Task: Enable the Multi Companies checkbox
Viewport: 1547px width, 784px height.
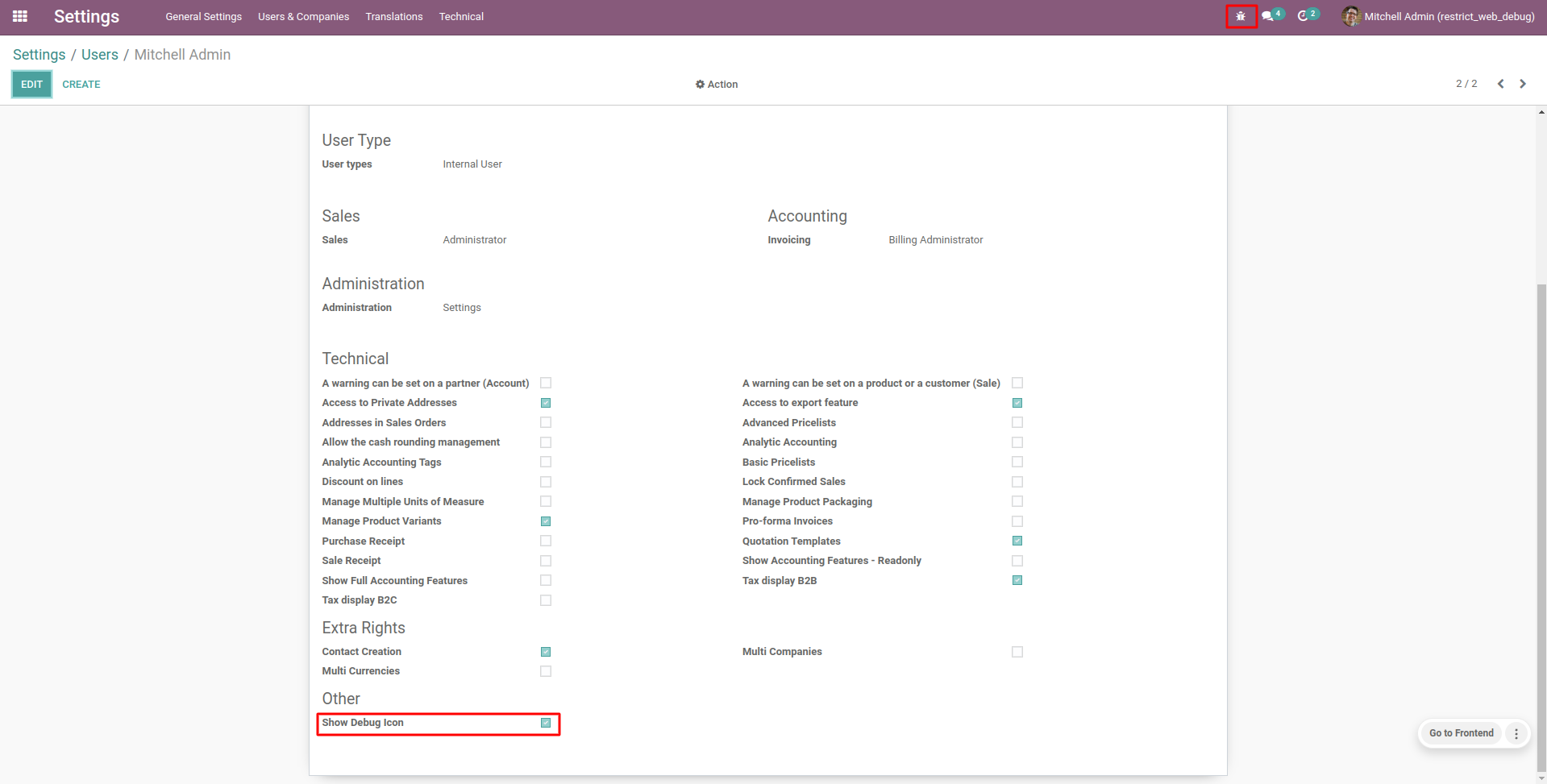Action: pos(1017,652)
